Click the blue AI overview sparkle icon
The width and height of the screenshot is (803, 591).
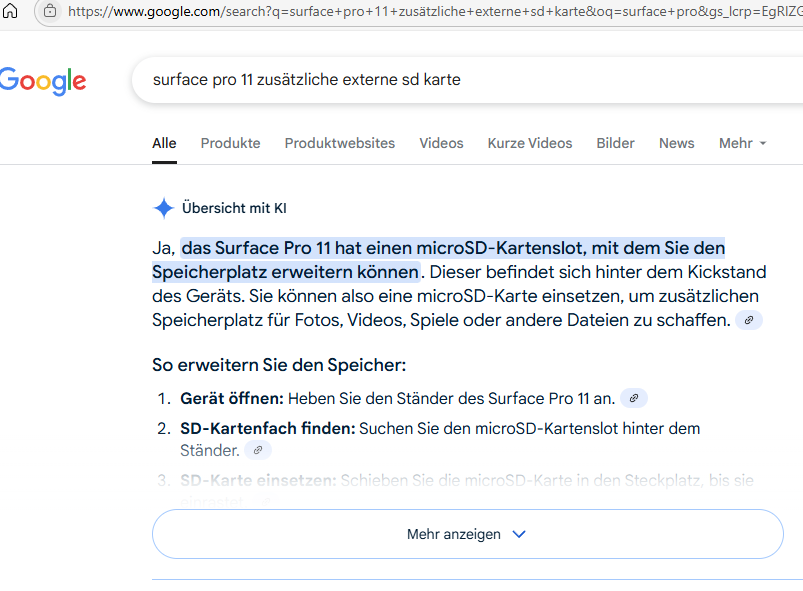click(164, 208)
